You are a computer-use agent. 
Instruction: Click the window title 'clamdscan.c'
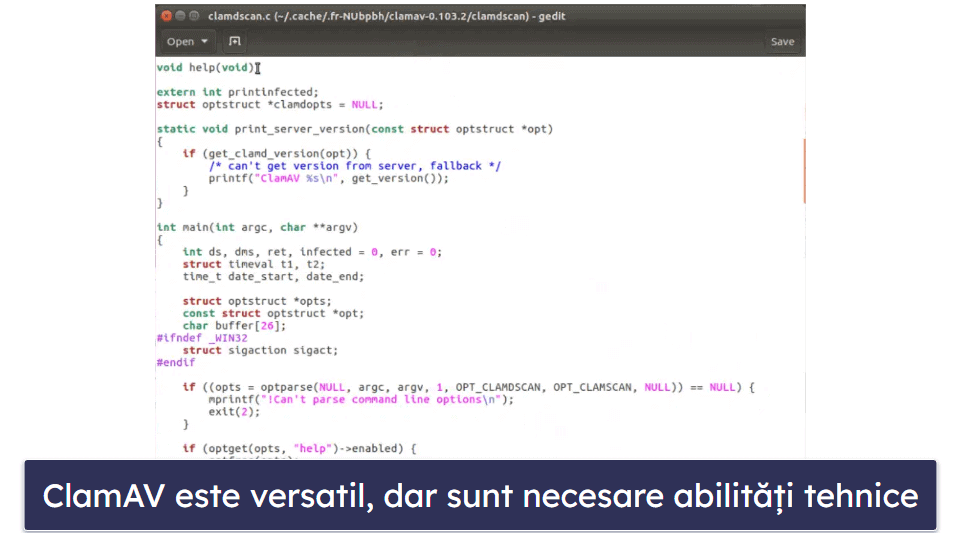click(x=239, y=16)
